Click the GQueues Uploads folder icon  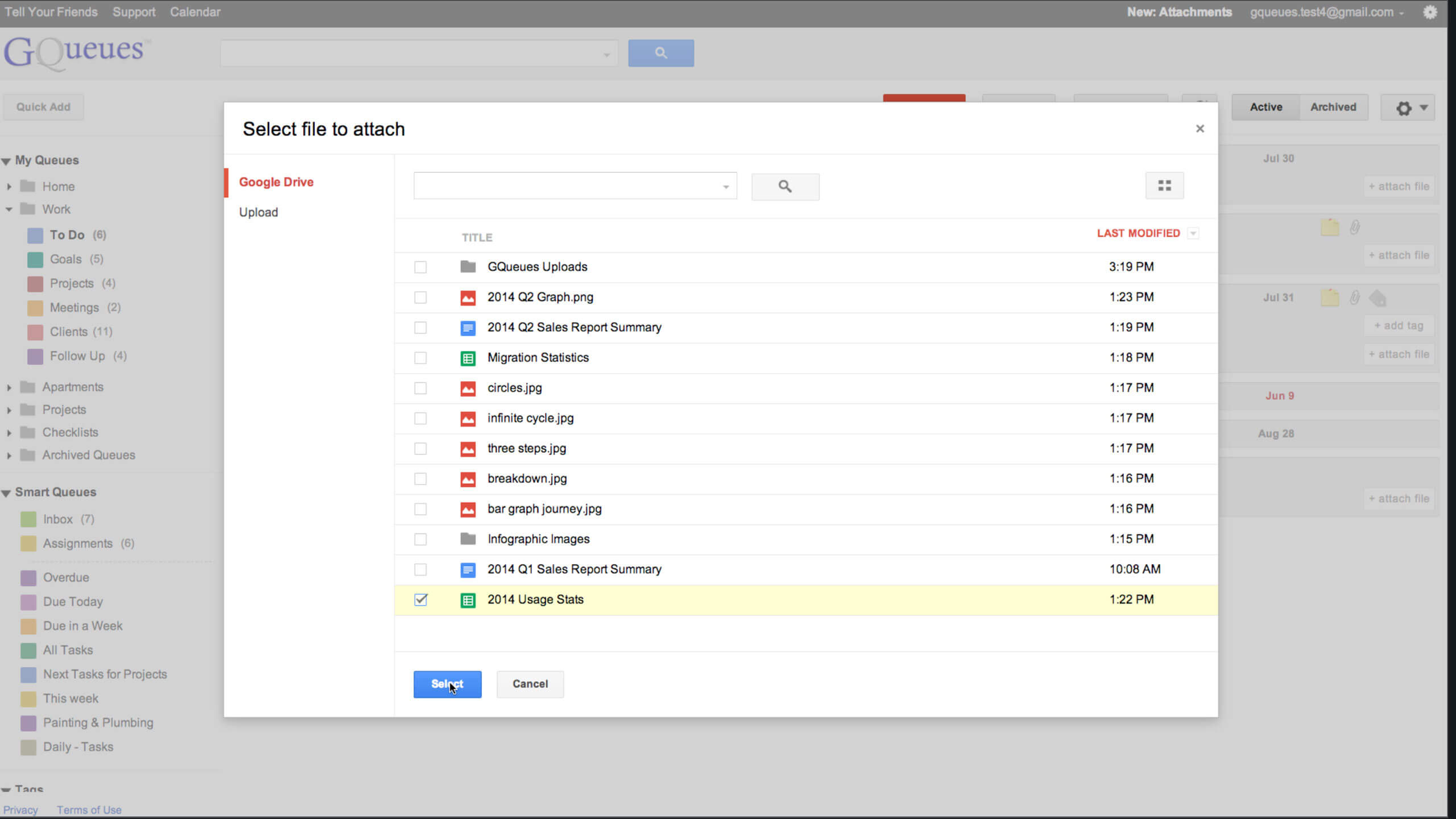coord(468,266)
